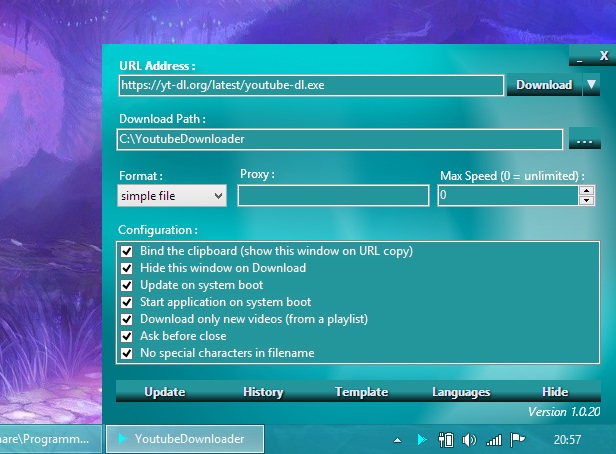Viewport: 616px width, 454px height.
Task: Click the Download Path field
Action: [340, 139]
